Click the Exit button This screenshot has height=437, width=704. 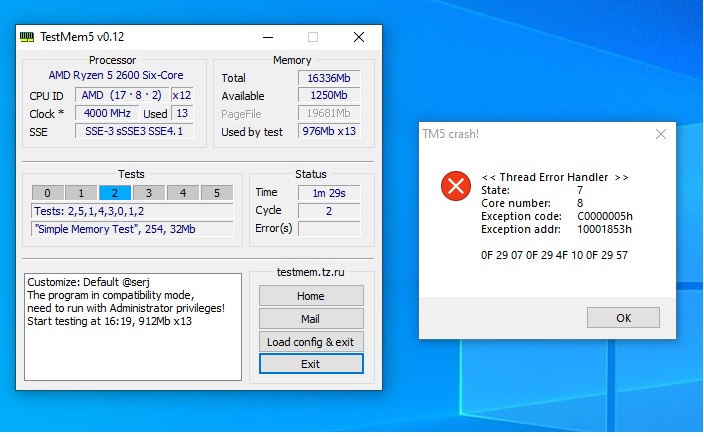click(x=311, y=364)
